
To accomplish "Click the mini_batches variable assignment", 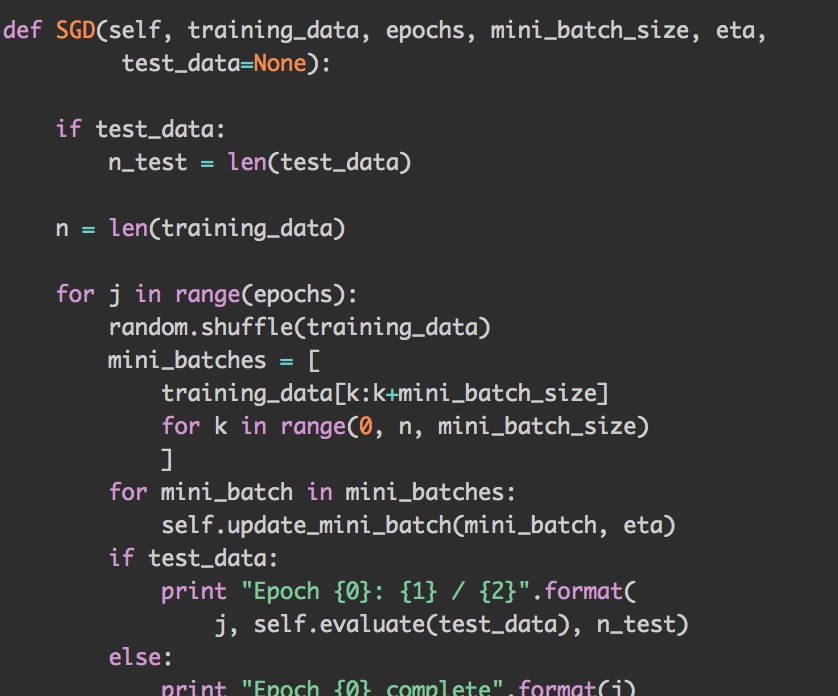I will (x=187, y=360).
